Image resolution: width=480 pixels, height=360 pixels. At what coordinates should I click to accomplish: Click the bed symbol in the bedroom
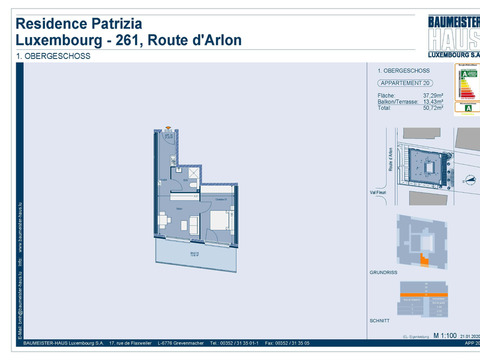pos(221,220)
